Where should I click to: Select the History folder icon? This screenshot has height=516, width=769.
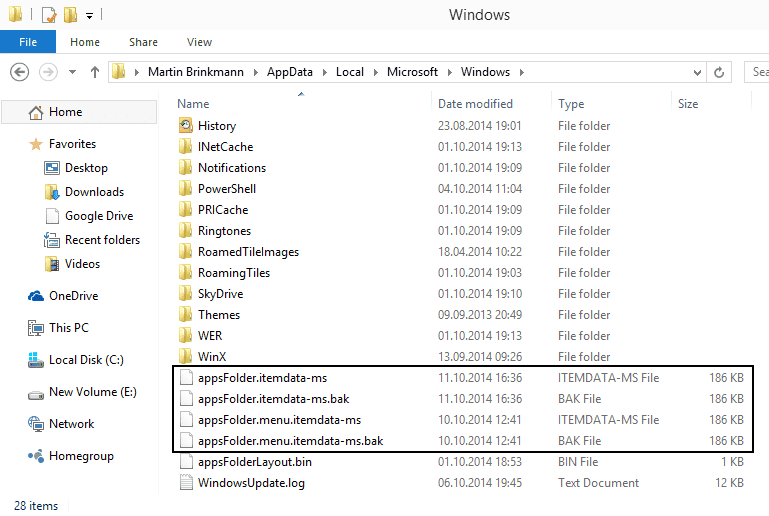pyautogui.click(x=185, y=126)
